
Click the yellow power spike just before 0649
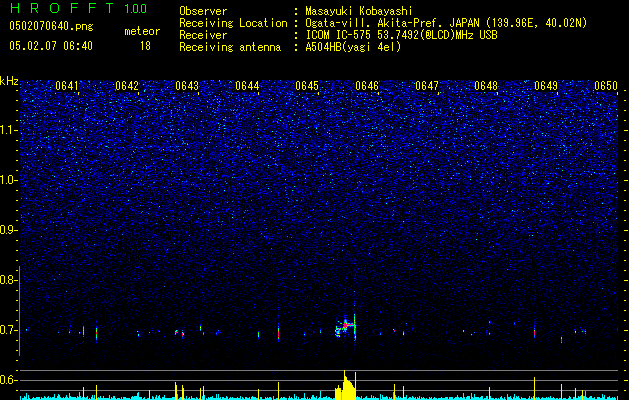534,388
